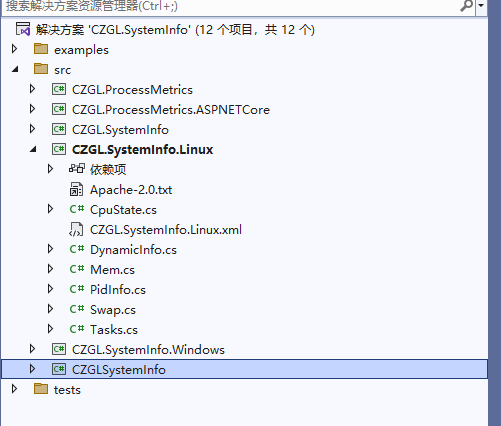
Task: Select the CZGL.SystemInfo project
Action: [120, 130]
